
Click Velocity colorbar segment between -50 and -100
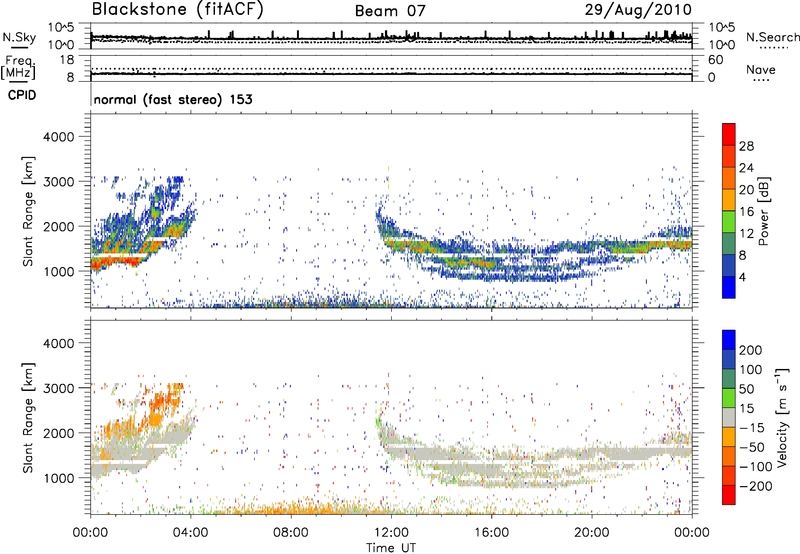(729, 456)
